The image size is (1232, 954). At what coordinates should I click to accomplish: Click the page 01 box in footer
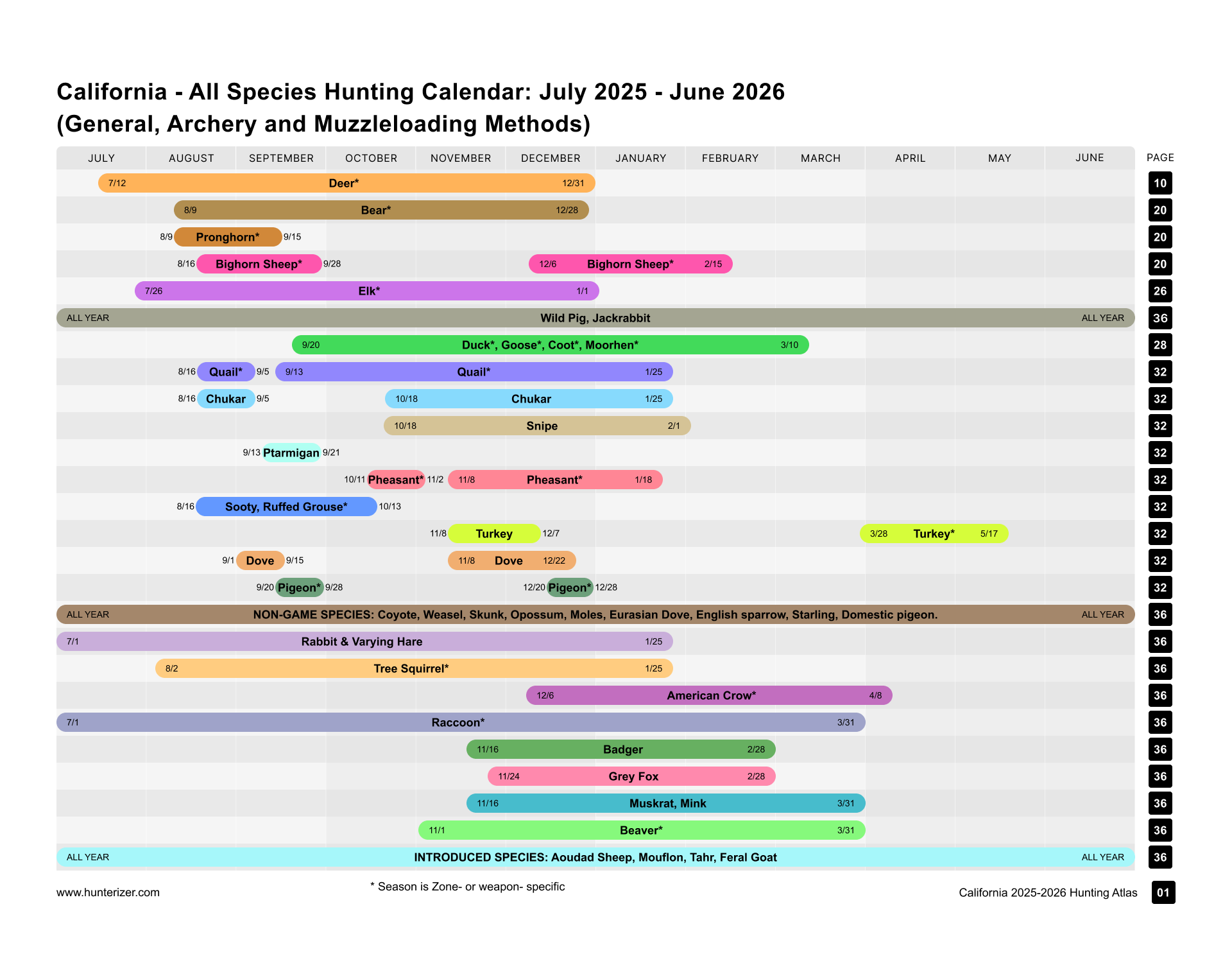[x=1163, y=892]
